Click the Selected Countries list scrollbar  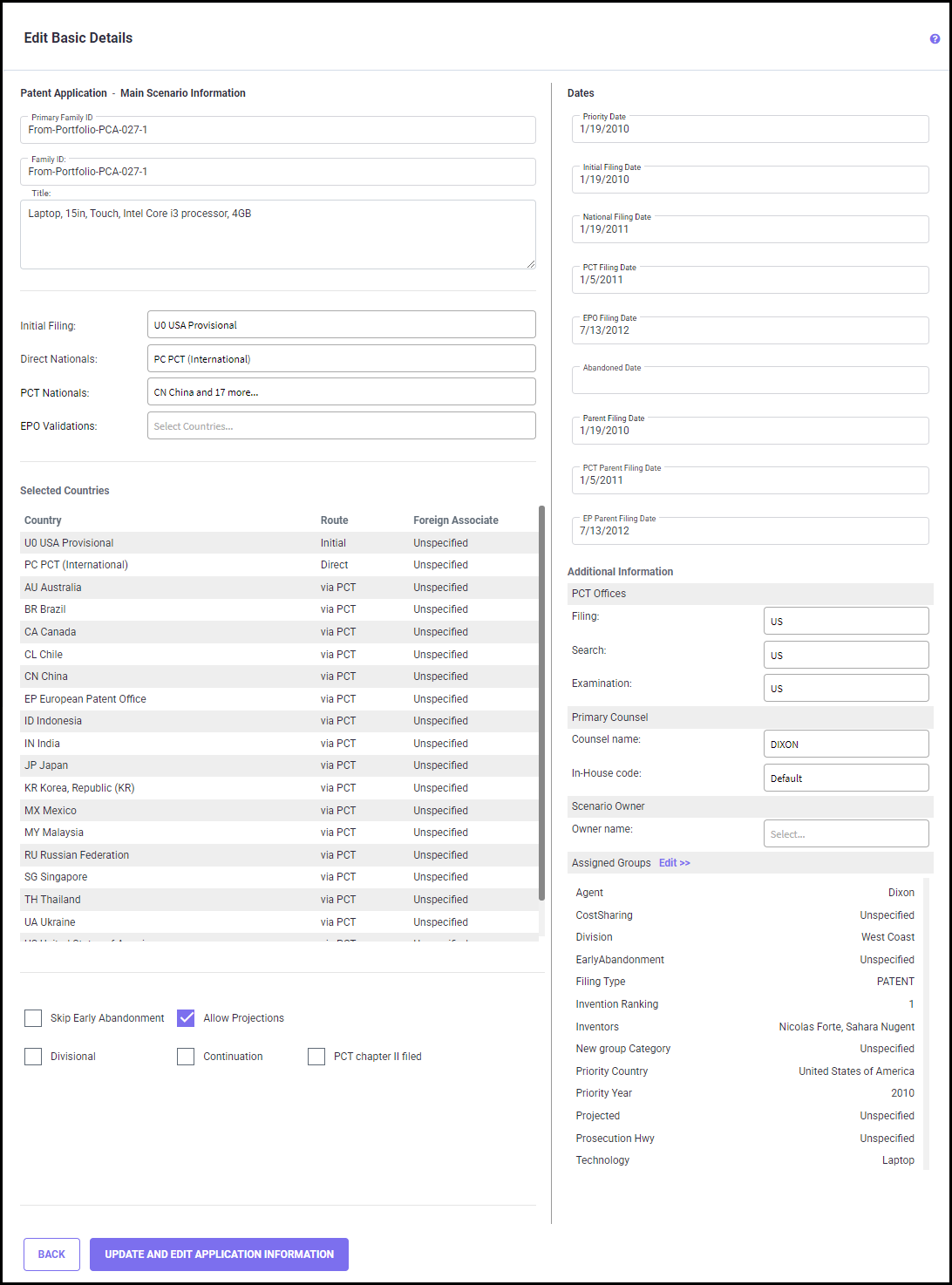click(541, 697)
